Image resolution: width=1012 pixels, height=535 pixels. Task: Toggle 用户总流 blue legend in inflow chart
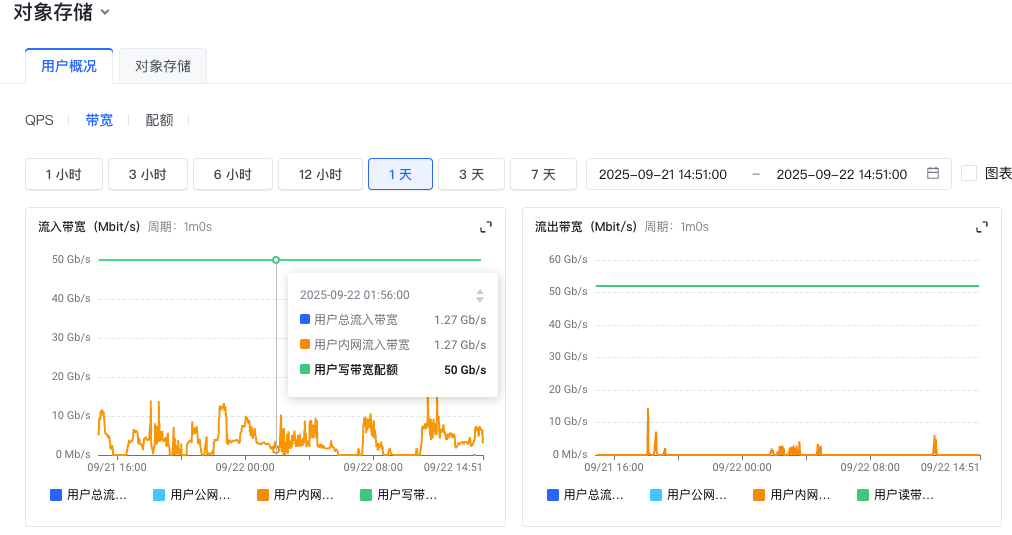point(88,495)
